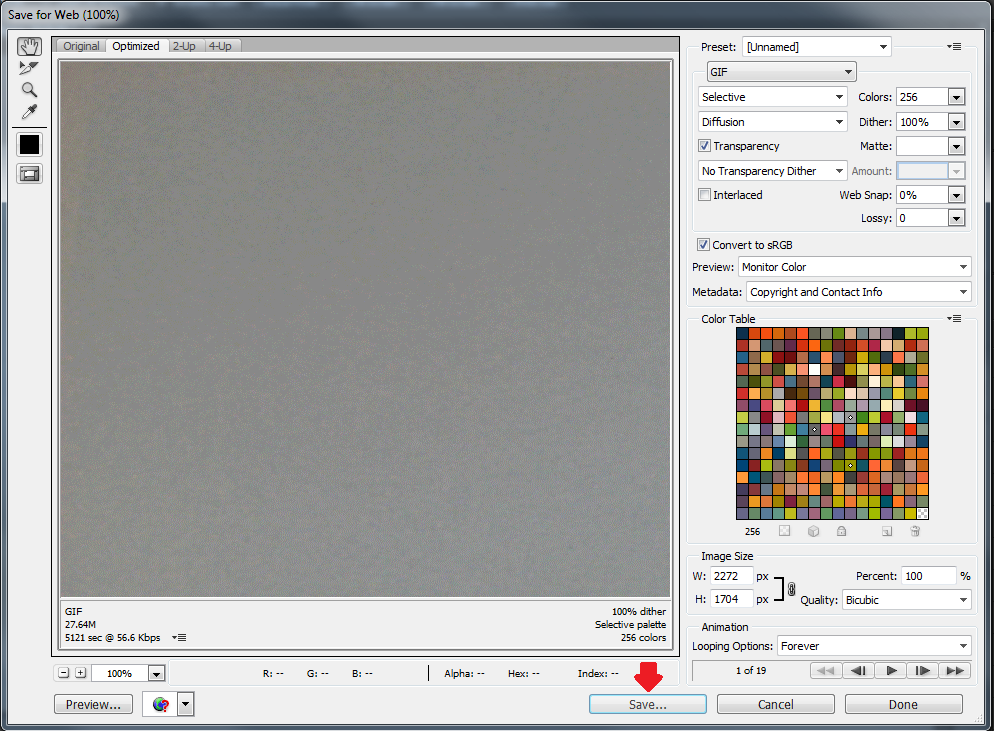
Task: Shift selected colors to web palette
Action: pyautogui.click(x=813, y=531)
